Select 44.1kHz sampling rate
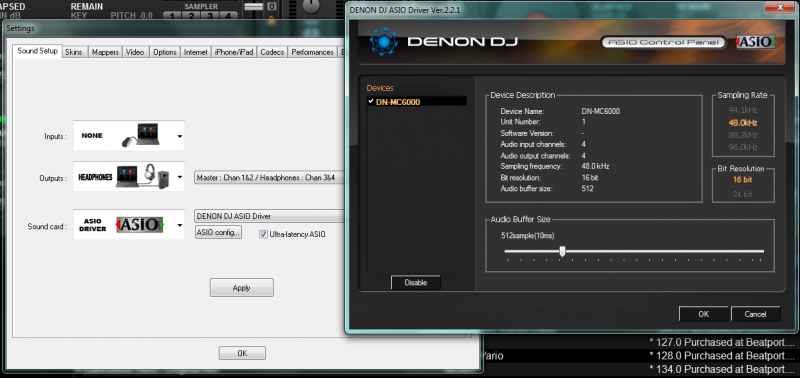Viewport: 800px width, 378px height. tap(743, 110)
